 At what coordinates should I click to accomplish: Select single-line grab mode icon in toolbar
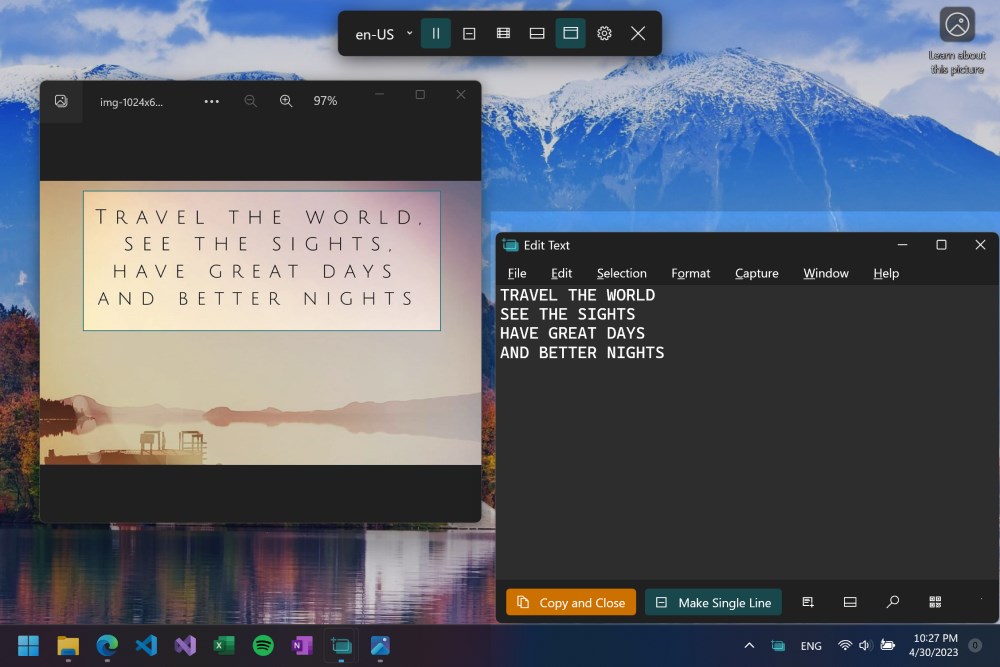click(469, 33)
